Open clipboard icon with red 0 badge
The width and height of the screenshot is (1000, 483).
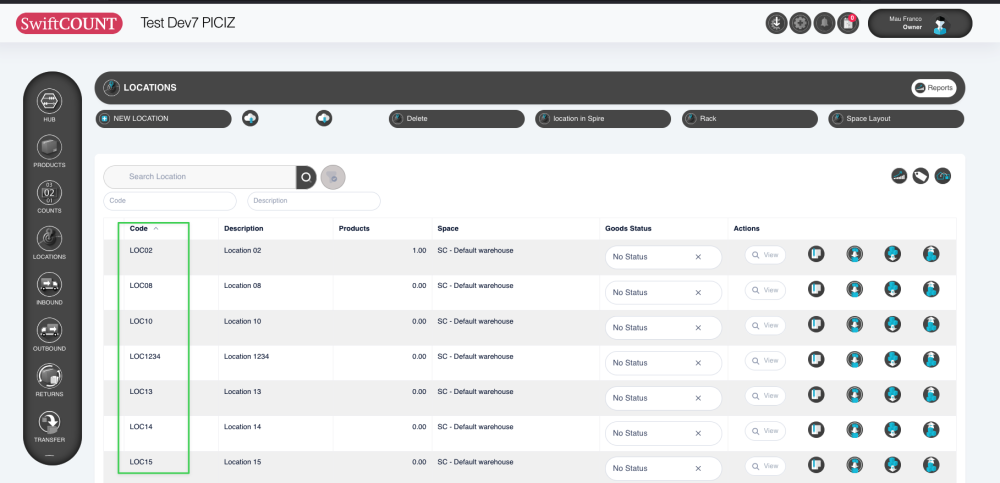848,24
